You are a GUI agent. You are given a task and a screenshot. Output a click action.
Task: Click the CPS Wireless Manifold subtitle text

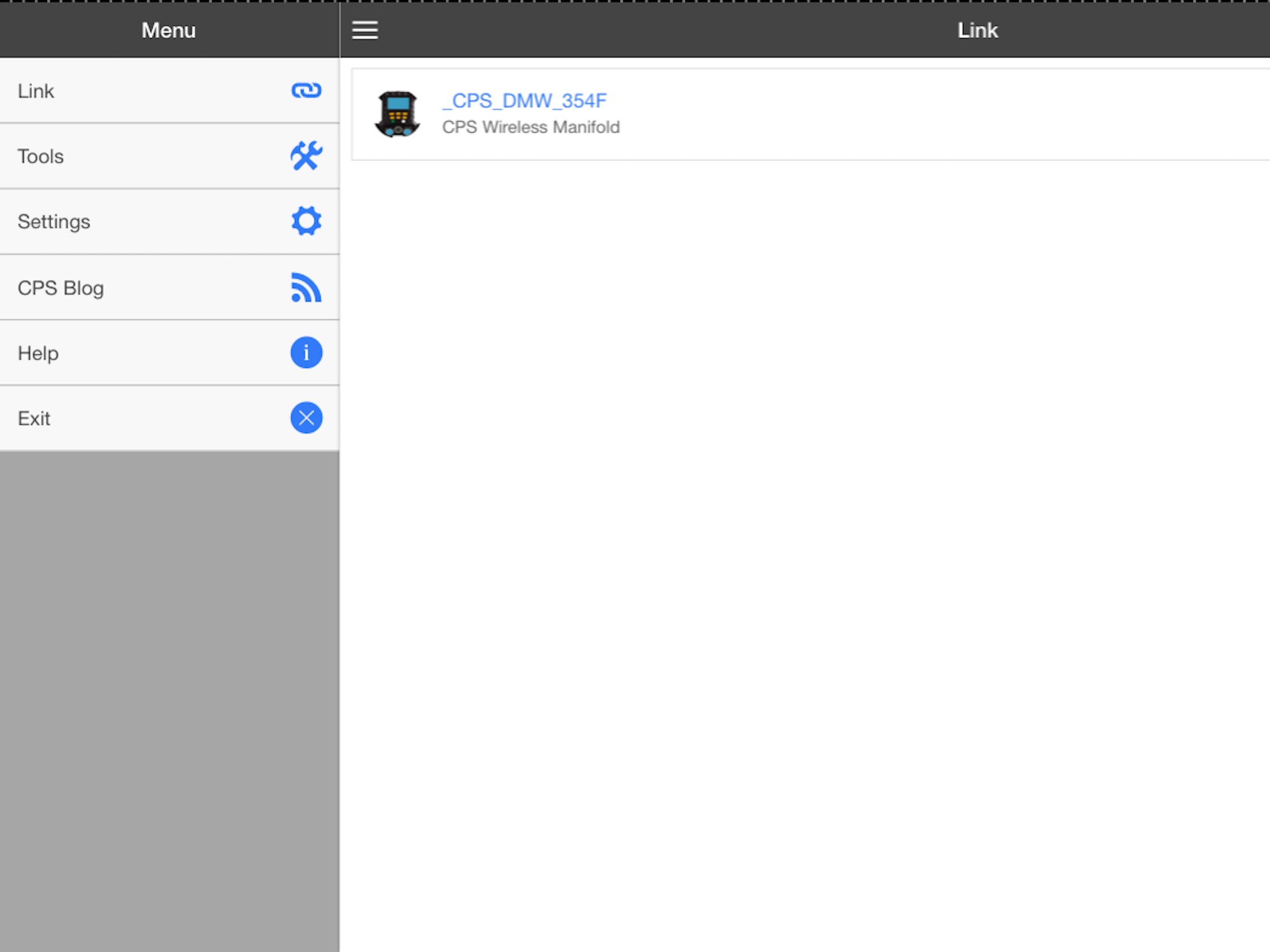coord(531,127)
